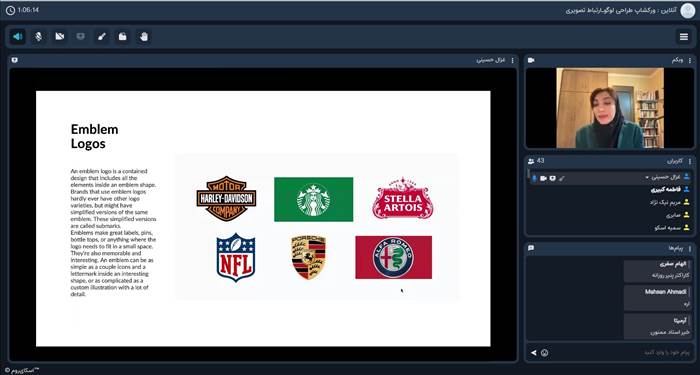Open the users panel three-dot menu
Screen dimensions: 700x375
690,161
